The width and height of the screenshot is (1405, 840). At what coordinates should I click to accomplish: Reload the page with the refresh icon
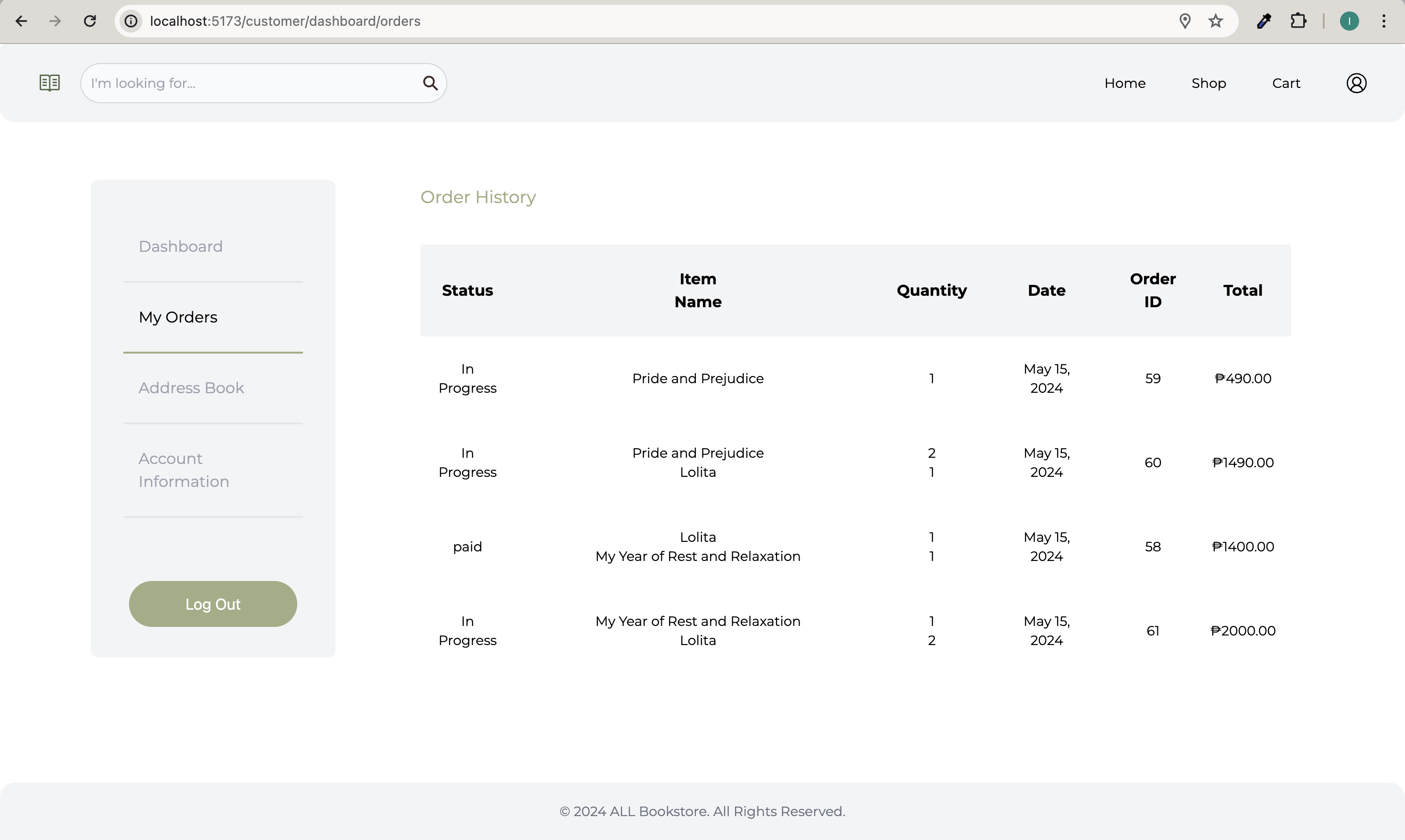(x=90, y=21)
